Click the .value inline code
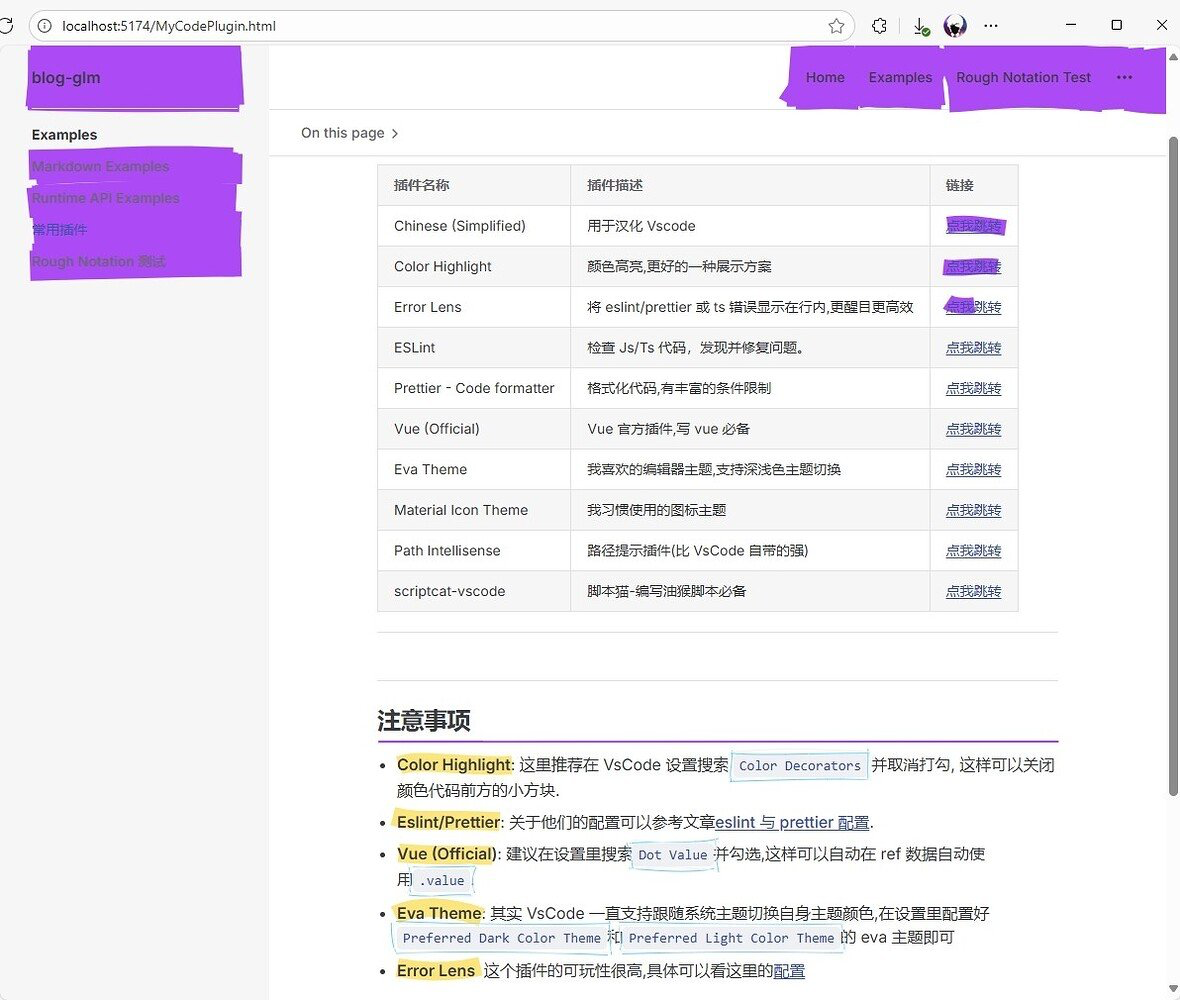1180x1000 pixels. click(442, 880)
